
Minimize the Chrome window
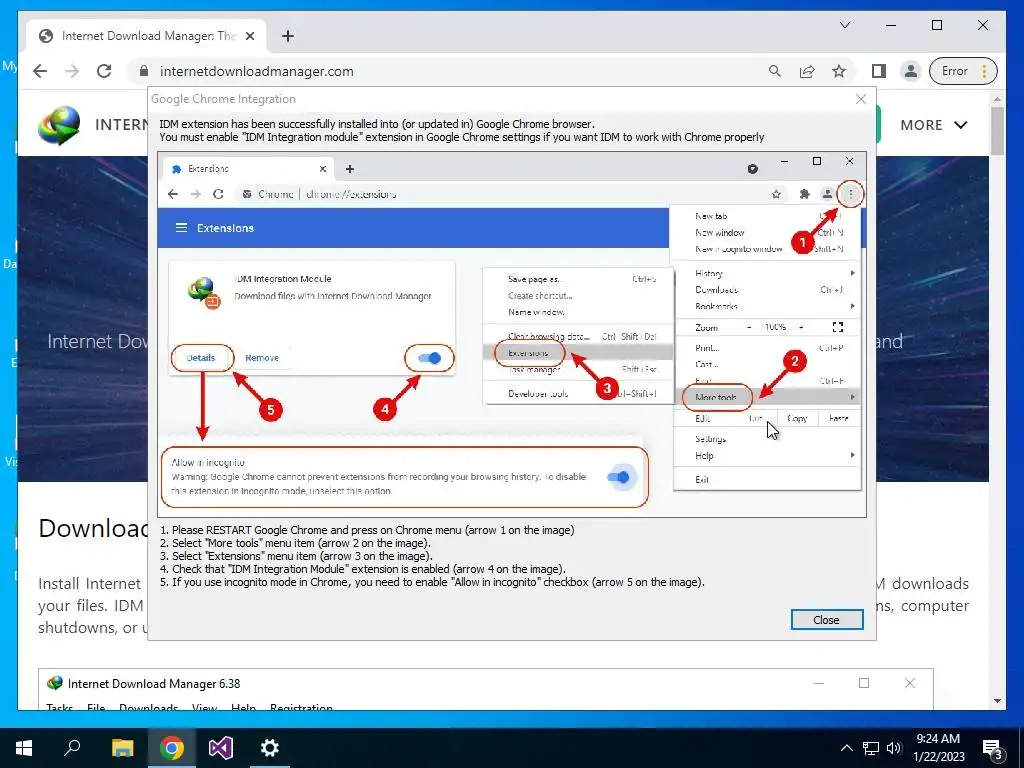[891, 25]
